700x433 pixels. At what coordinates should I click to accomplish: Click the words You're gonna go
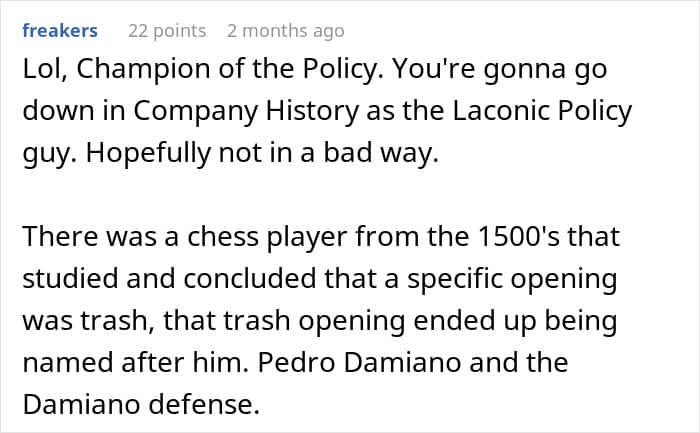(500, 71)
